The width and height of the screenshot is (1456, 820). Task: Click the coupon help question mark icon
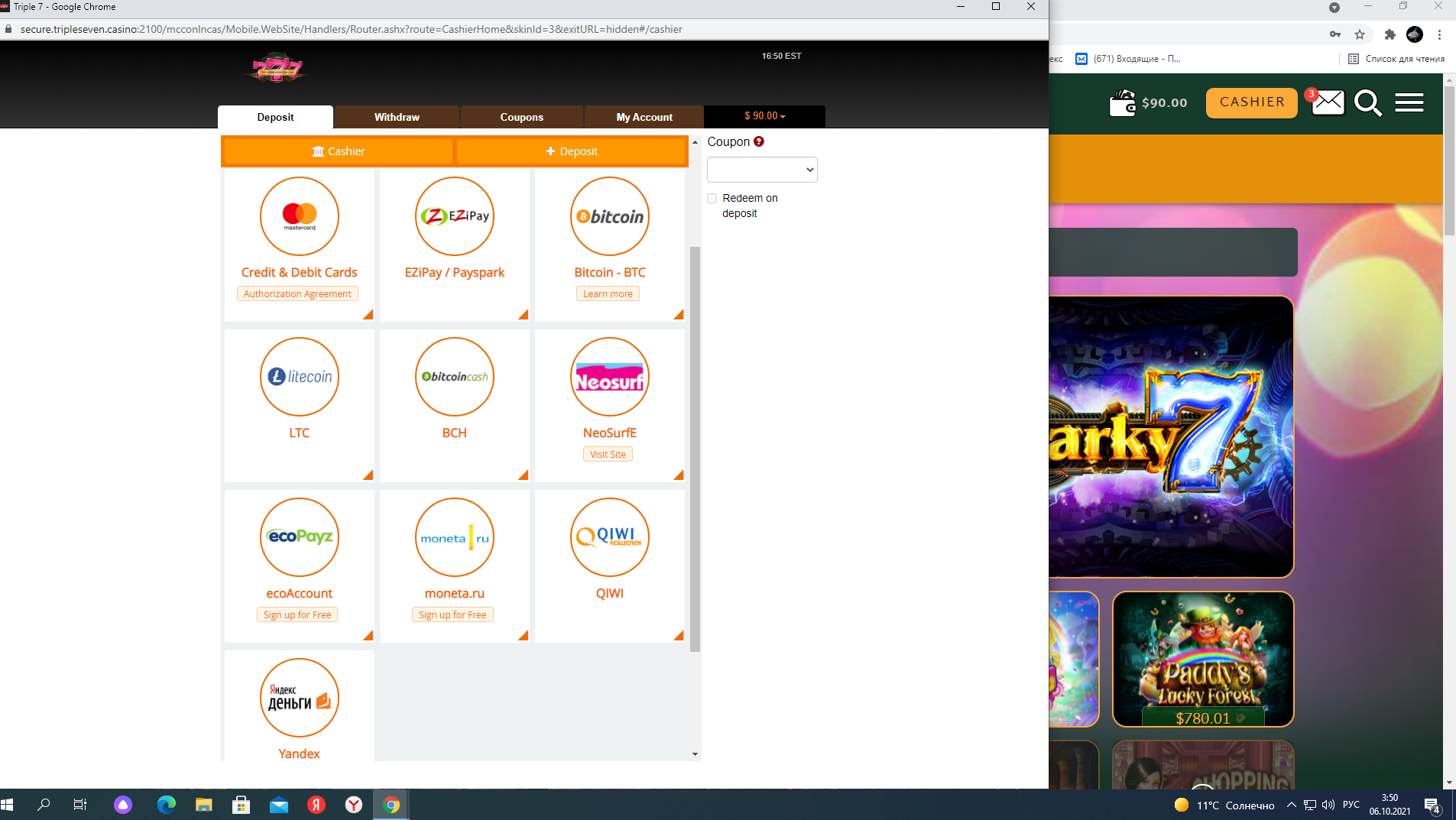[x=759, y=141]
